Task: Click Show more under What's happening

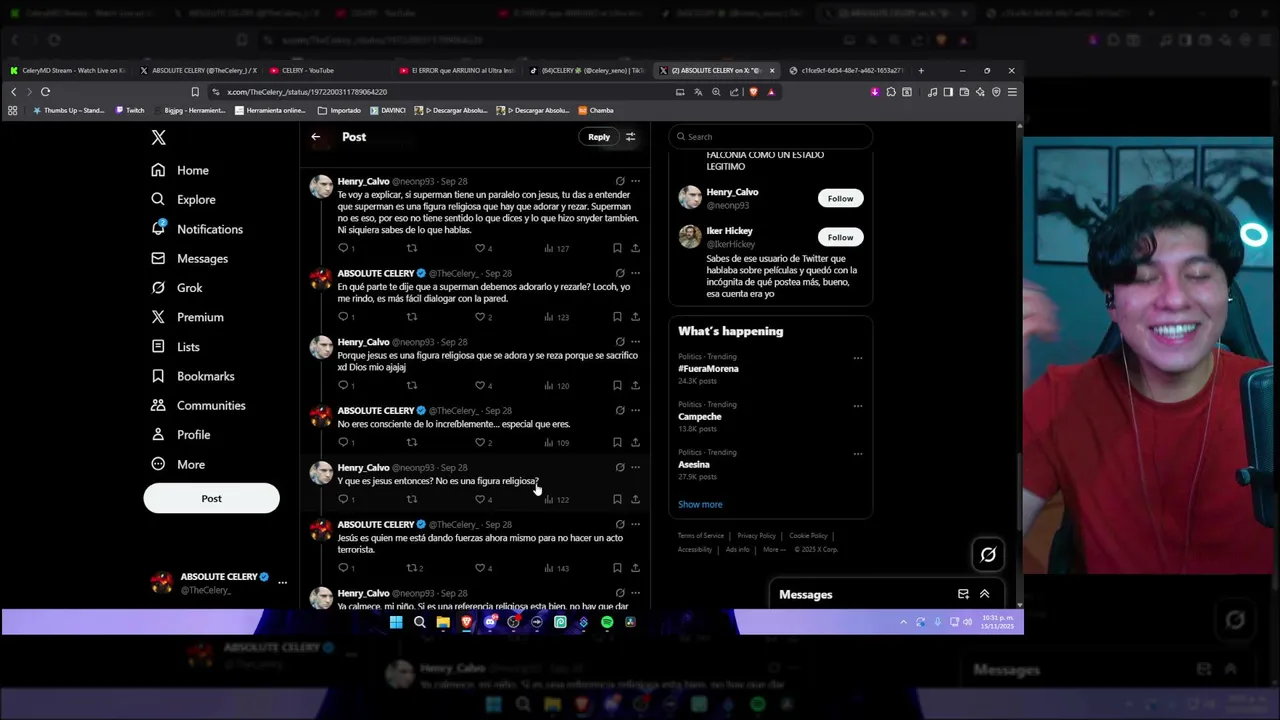Action: (700, 505)
